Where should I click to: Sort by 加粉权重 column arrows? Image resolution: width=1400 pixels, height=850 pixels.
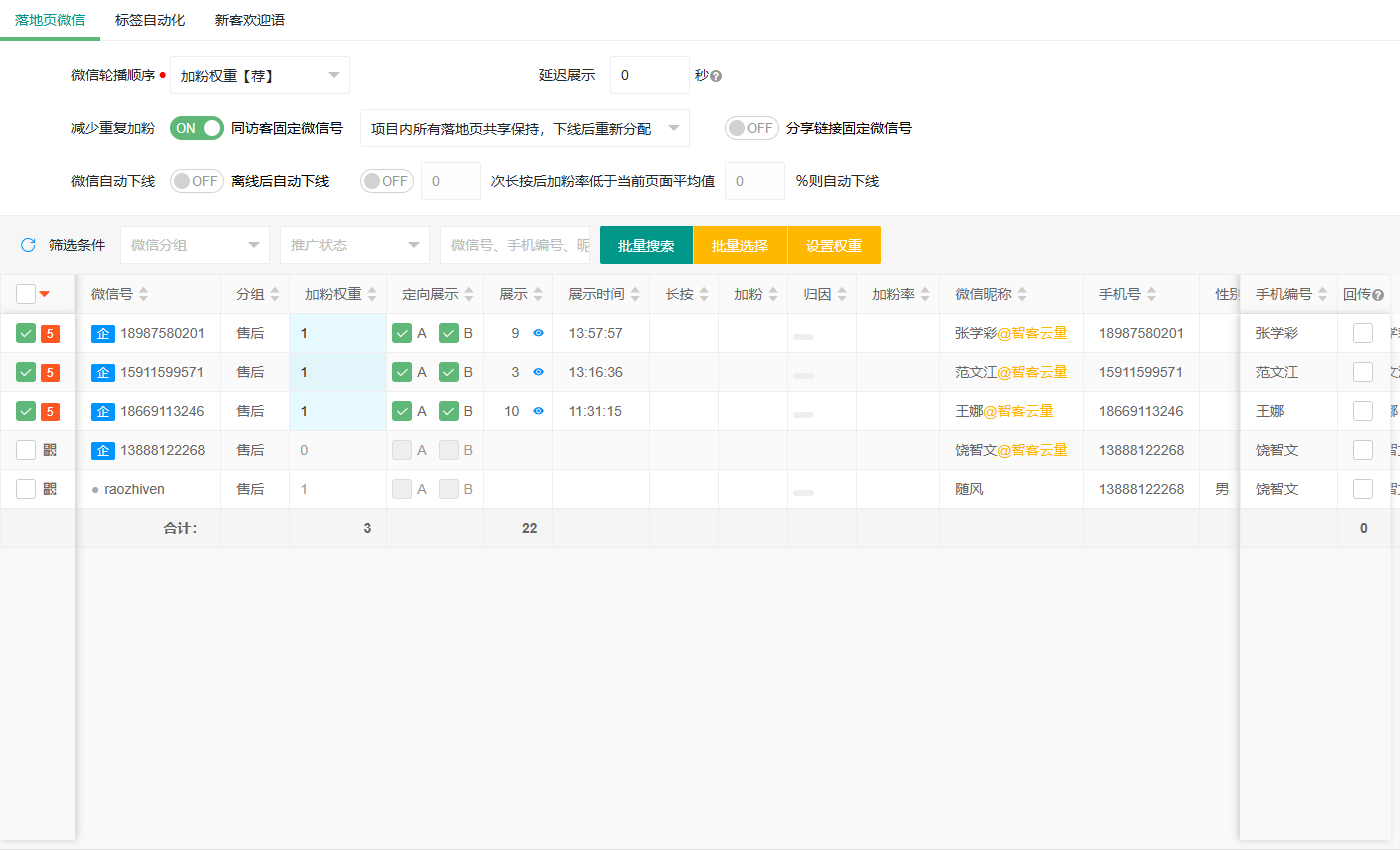tap(372, 294)
